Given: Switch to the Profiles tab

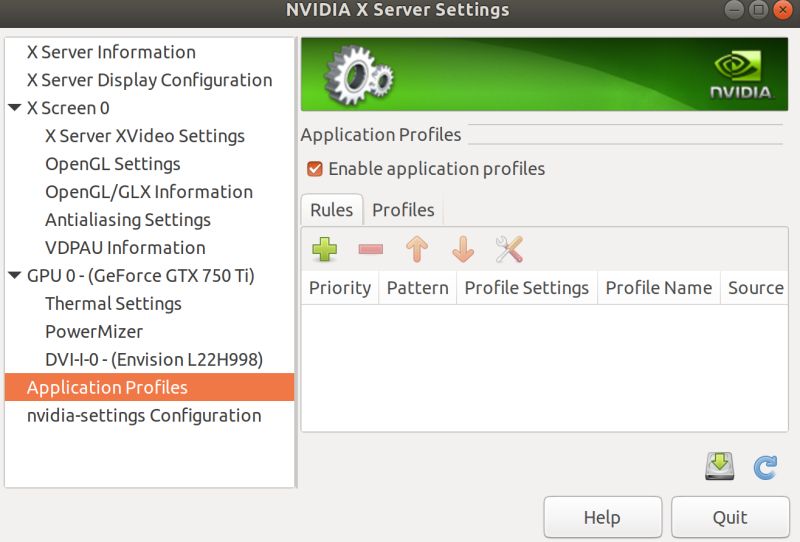Looking at the screenshot, I should [403, 210].
